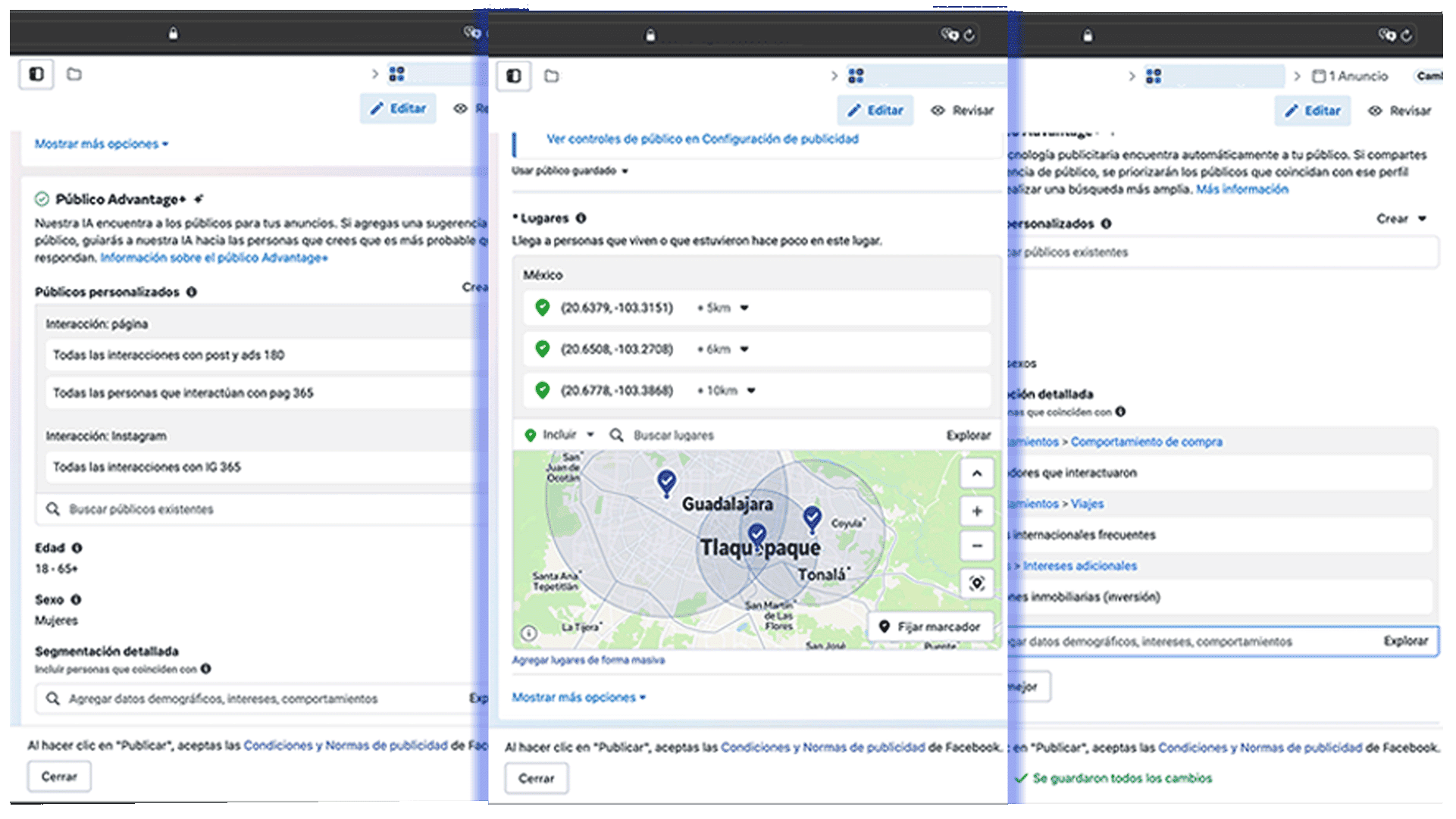Viewport: 1456px width, 819px height.
Task: Click Editar tab in left window
Action: (398, 108)
